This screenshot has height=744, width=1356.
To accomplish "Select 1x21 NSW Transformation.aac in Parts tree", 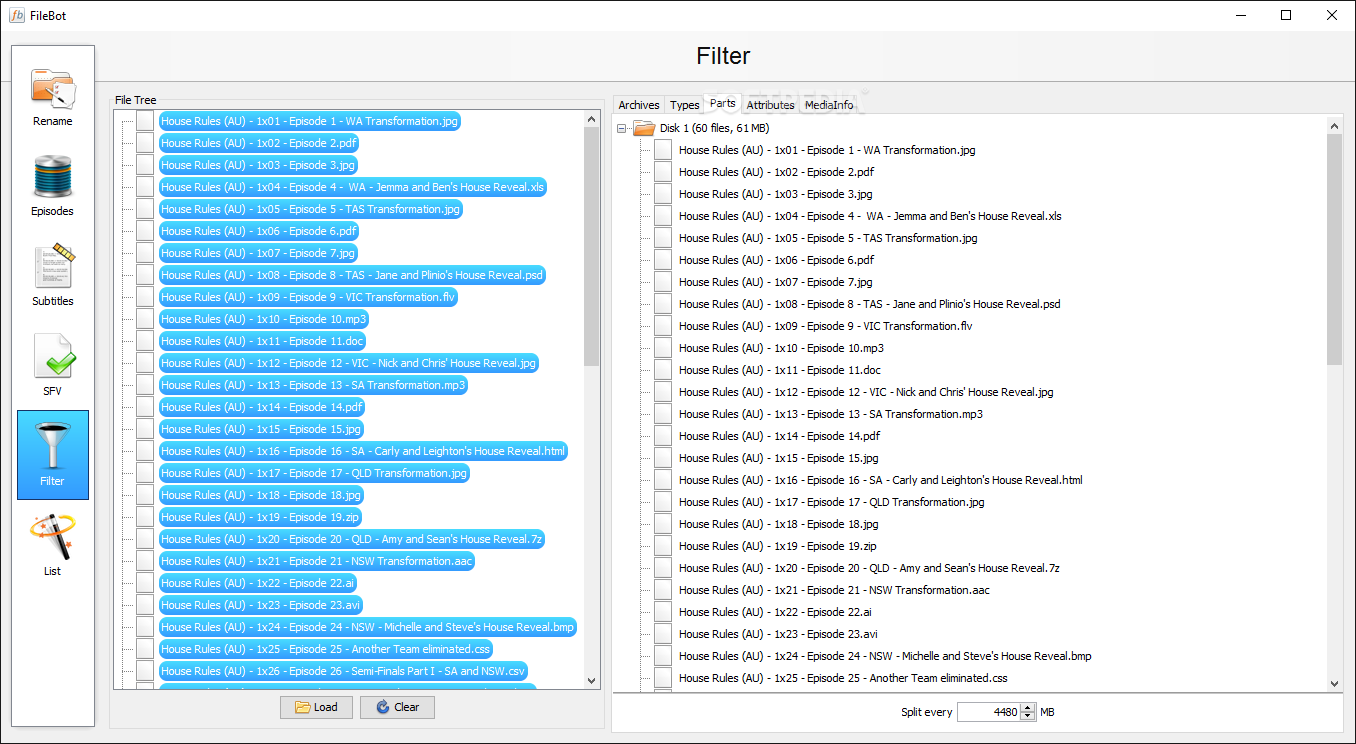I will pos(834,590).
